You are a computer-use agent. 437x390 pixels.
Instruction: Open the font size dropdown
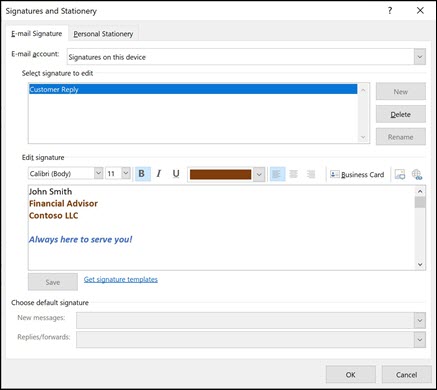tap(126, 173)
